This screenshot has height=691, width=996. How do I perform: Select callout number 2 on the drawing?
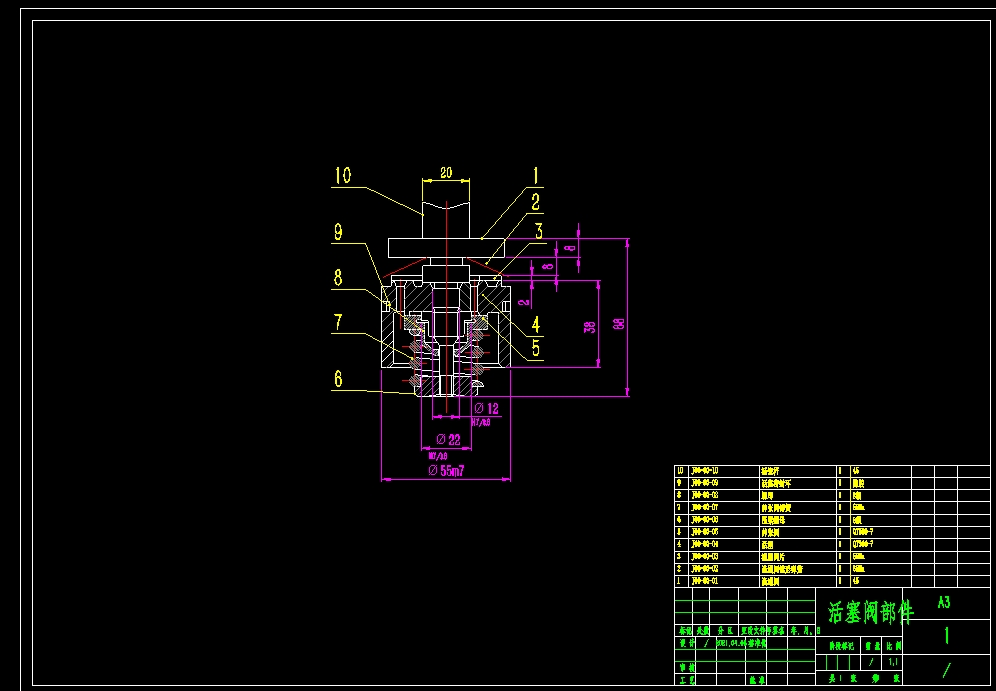tap(535, 202)
